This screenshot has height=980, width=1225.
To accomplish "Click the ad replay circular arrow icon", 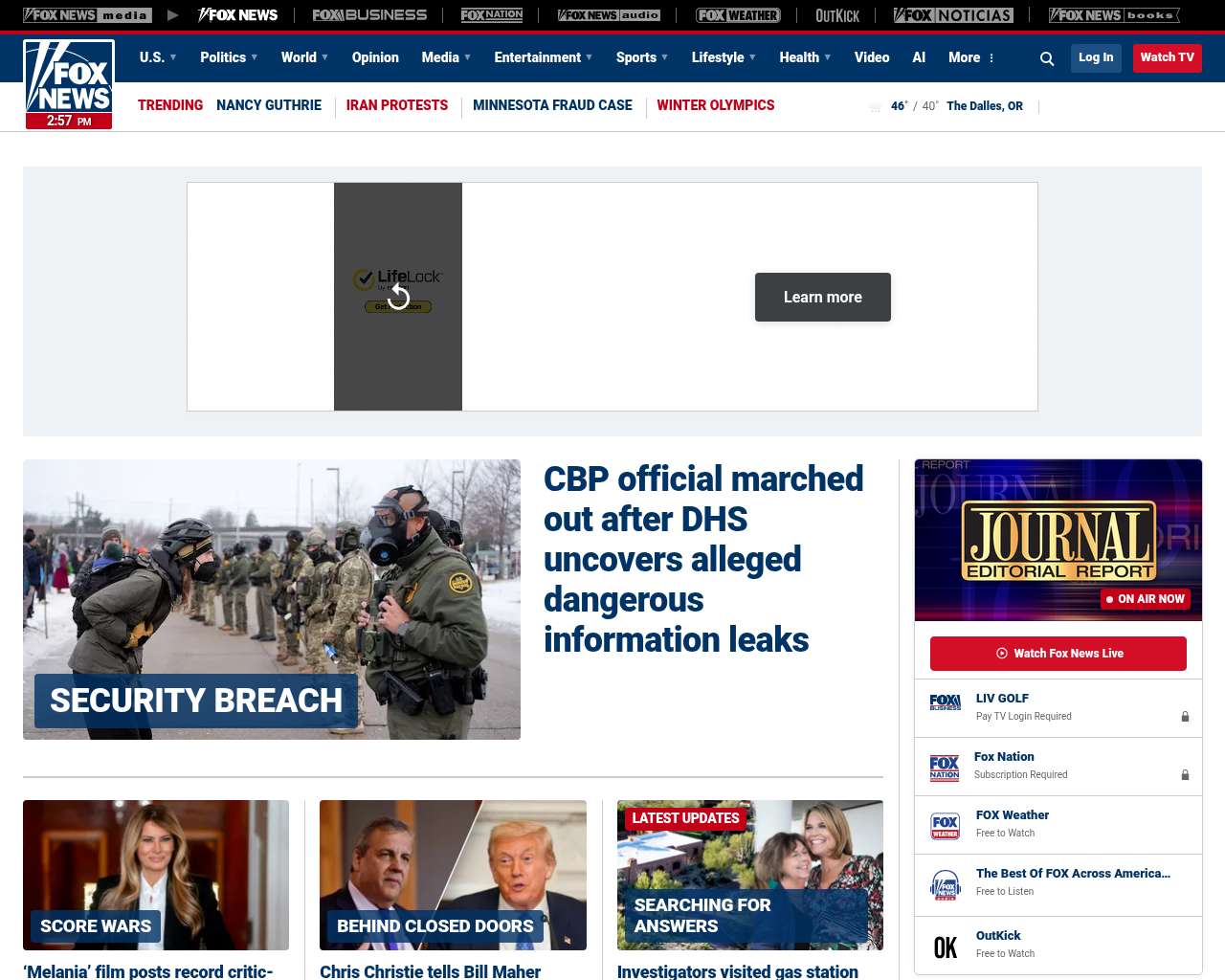I will click(398, 297).
